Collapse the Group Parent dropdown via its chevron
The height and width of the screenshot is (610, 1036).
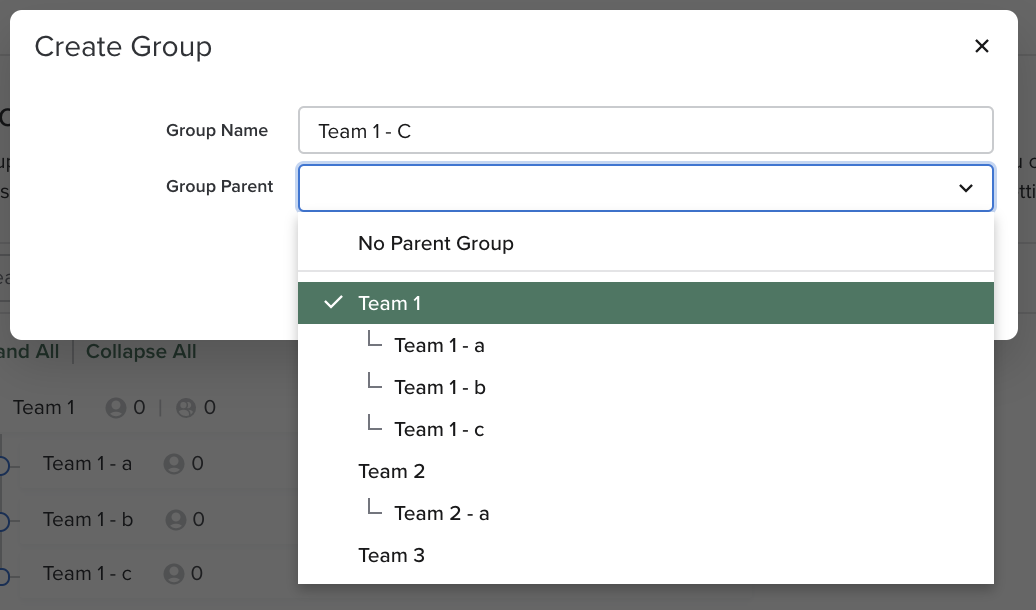tap(965, 188)
